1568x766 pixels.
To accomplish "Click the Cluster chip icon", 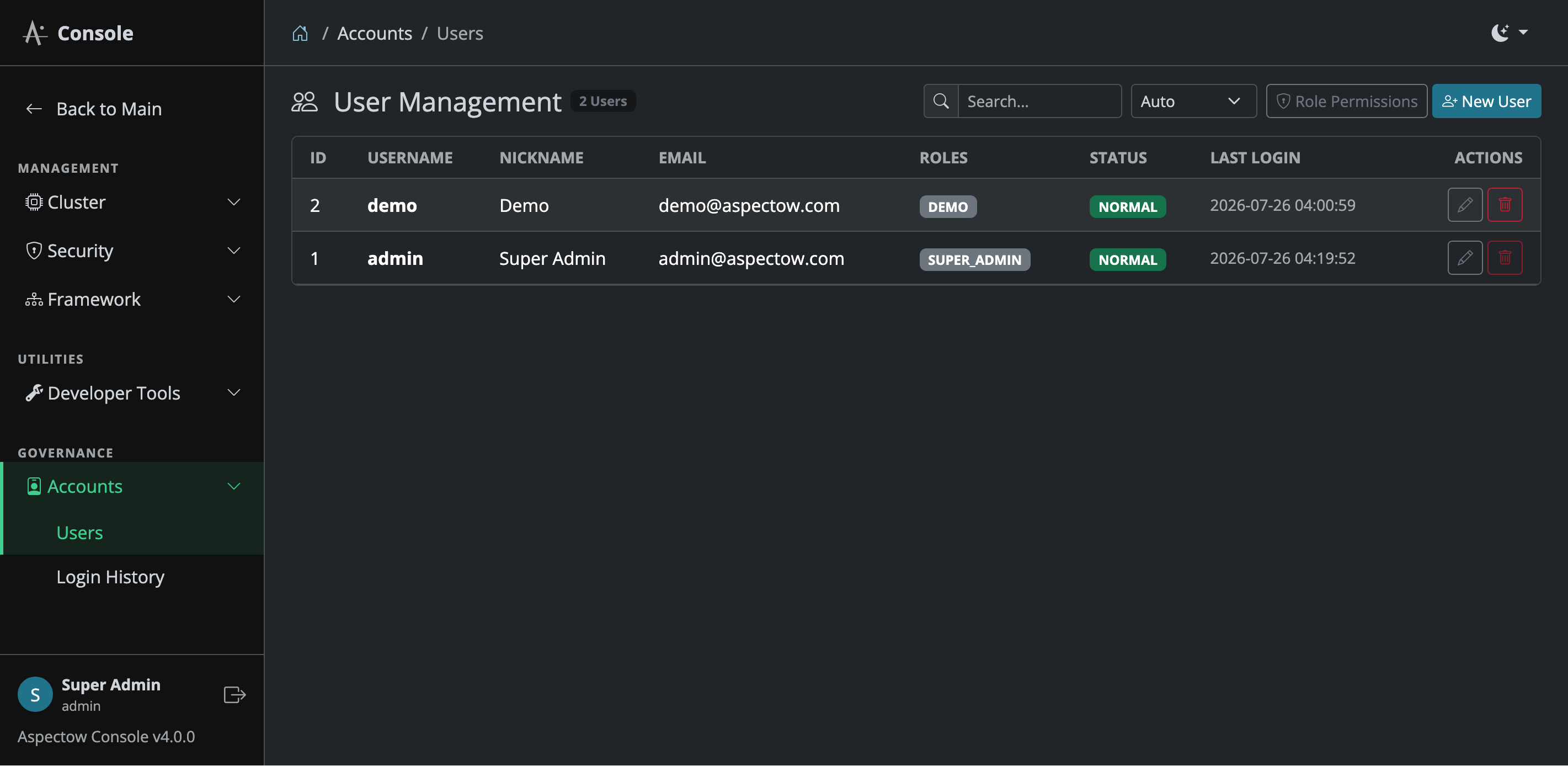I will click(34, 202).
